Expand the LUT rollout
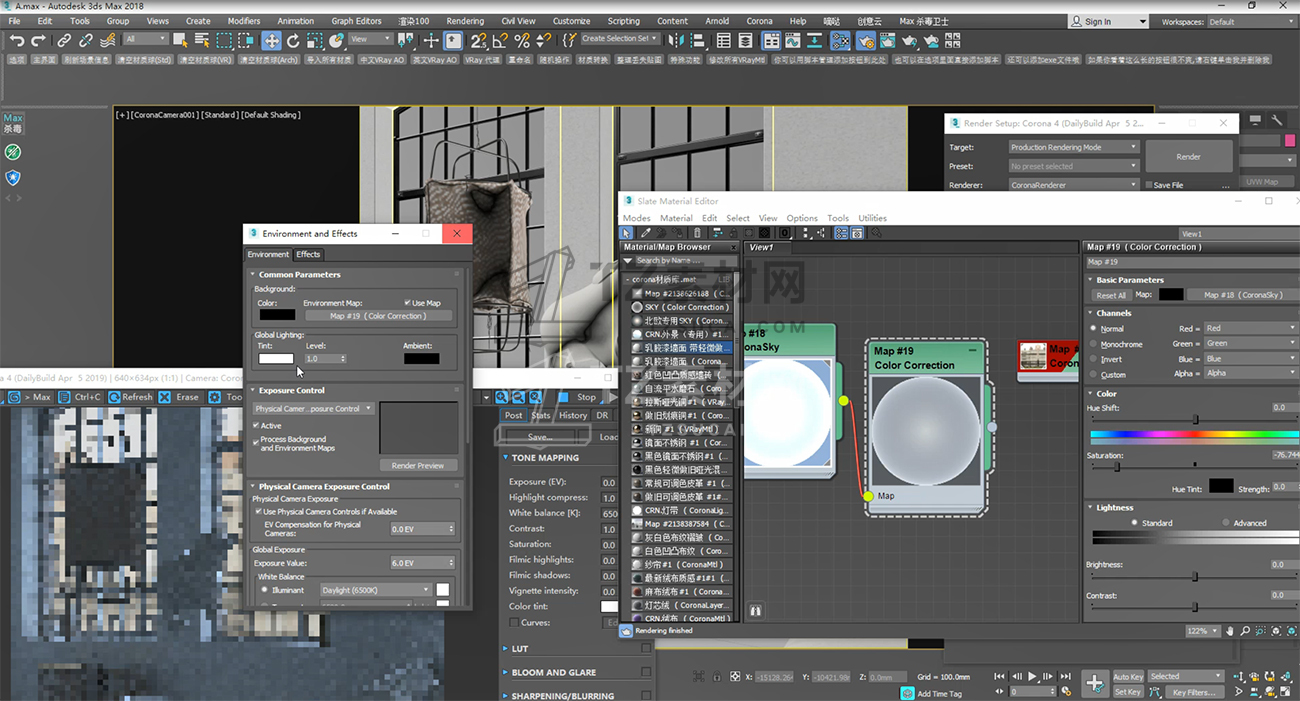 tap(520, 649)
